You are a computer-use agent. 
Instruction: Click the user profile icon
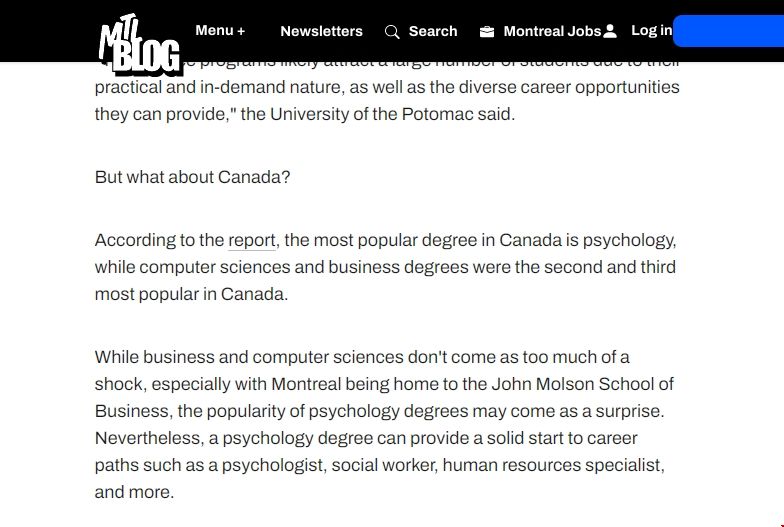tap(610, 32)
